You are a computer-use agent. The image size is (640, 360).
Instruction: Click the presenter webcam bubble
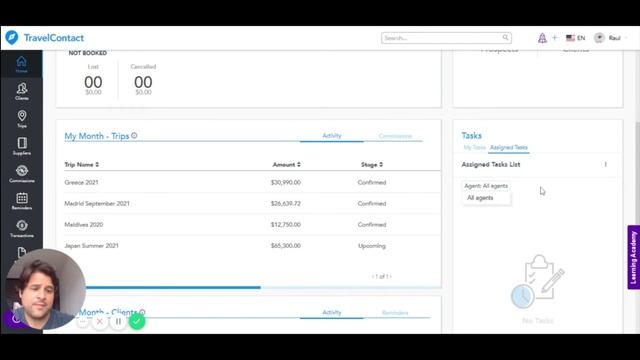45,289
